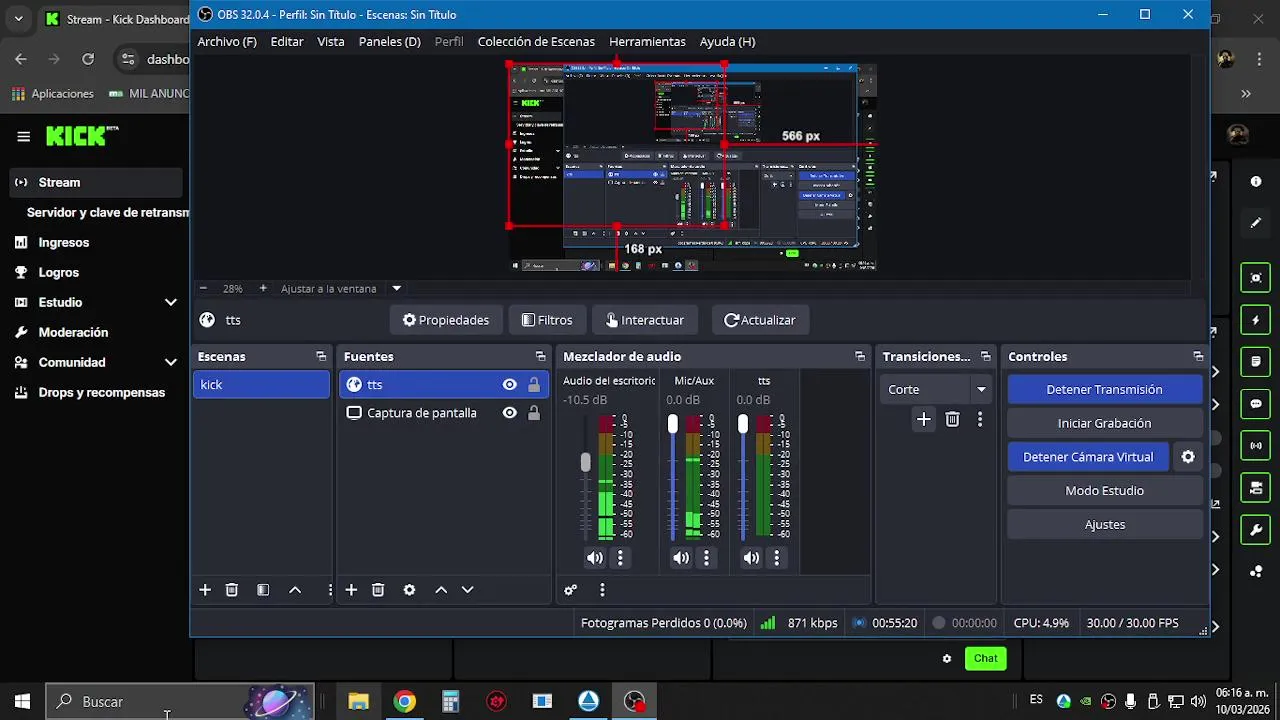
Task: Open Mic/Aux channel three-dot options
Action: pos(706,558)
